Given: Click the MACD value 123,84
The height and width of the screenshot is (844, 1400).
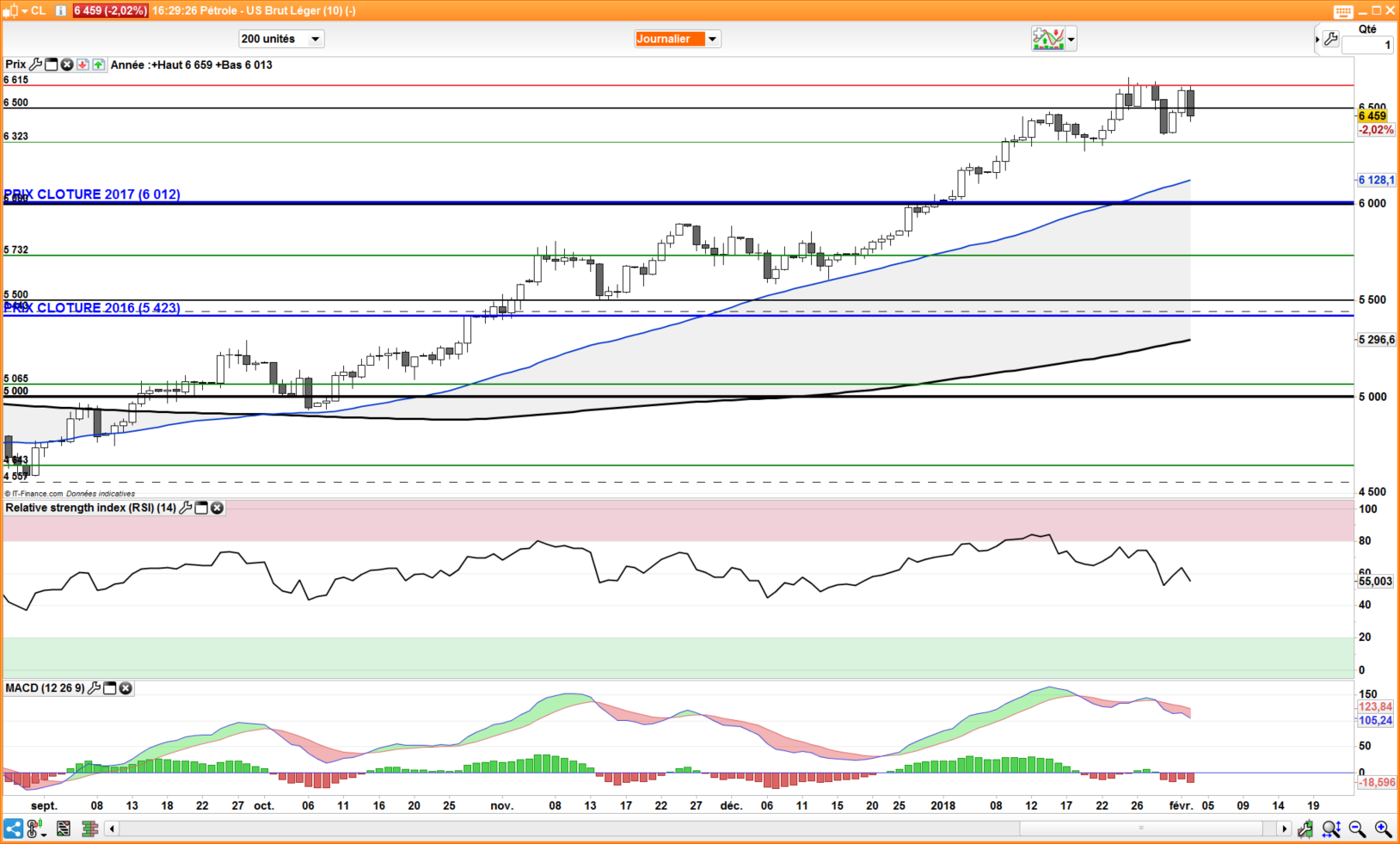Looking at the screenshot, I should tap(1375, 707).
